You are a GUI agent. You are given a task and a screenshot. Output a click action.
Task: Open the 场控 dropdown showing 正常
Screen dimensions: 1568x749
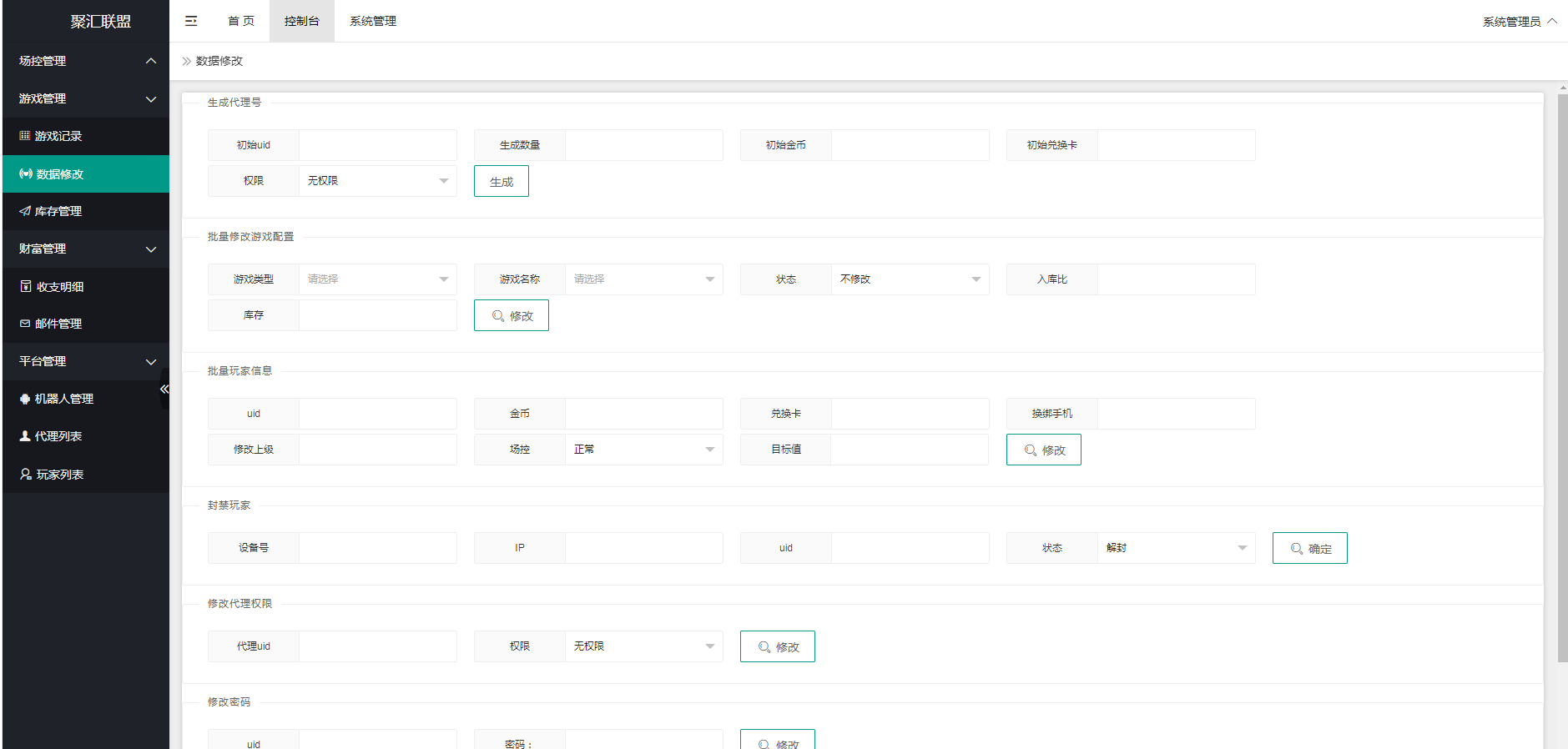click(x=643, y=450)
